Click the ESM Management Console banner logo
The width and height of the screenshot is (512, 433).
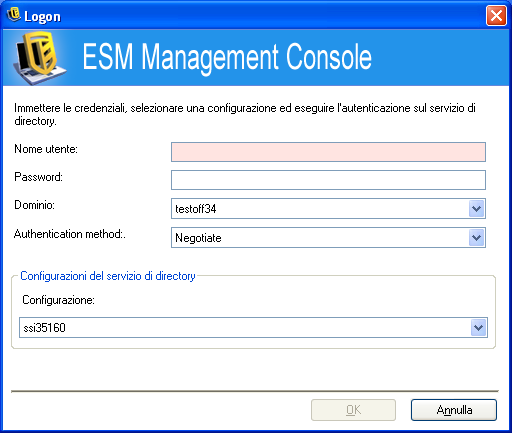click(39, 58)
